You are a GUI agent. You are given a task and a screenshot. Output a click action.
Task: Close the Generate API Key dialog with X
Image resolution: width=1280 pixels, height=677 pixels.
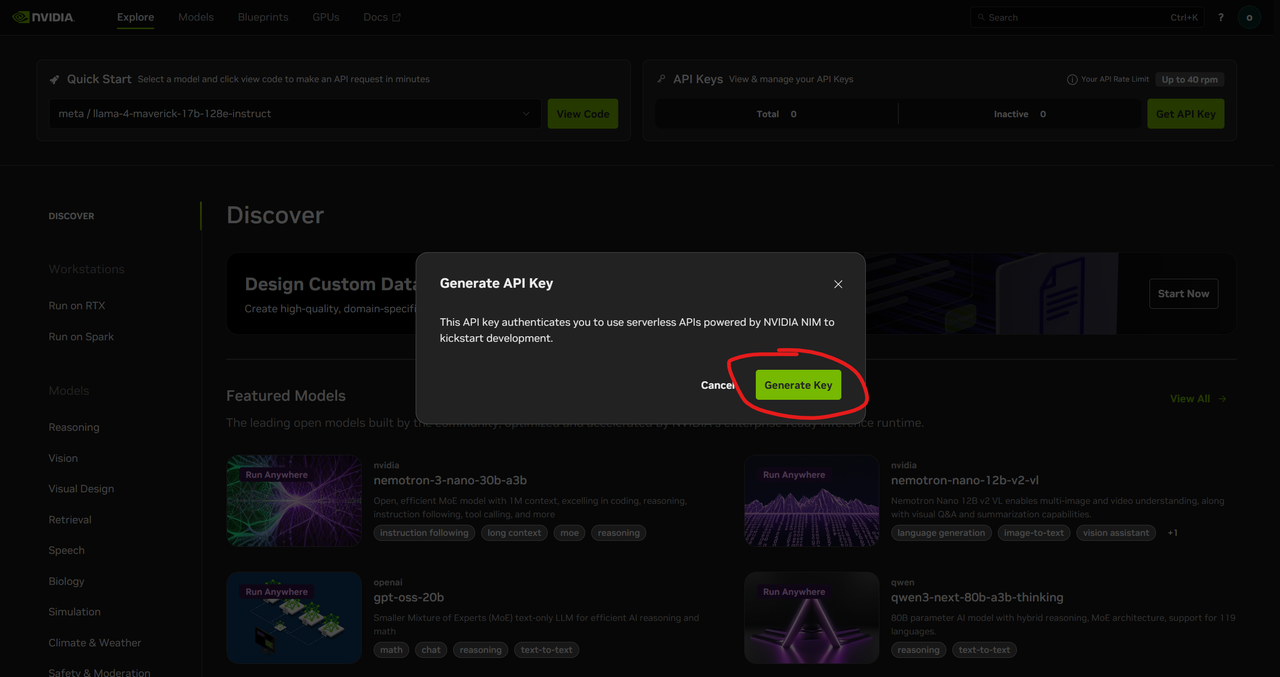[838, 284]
